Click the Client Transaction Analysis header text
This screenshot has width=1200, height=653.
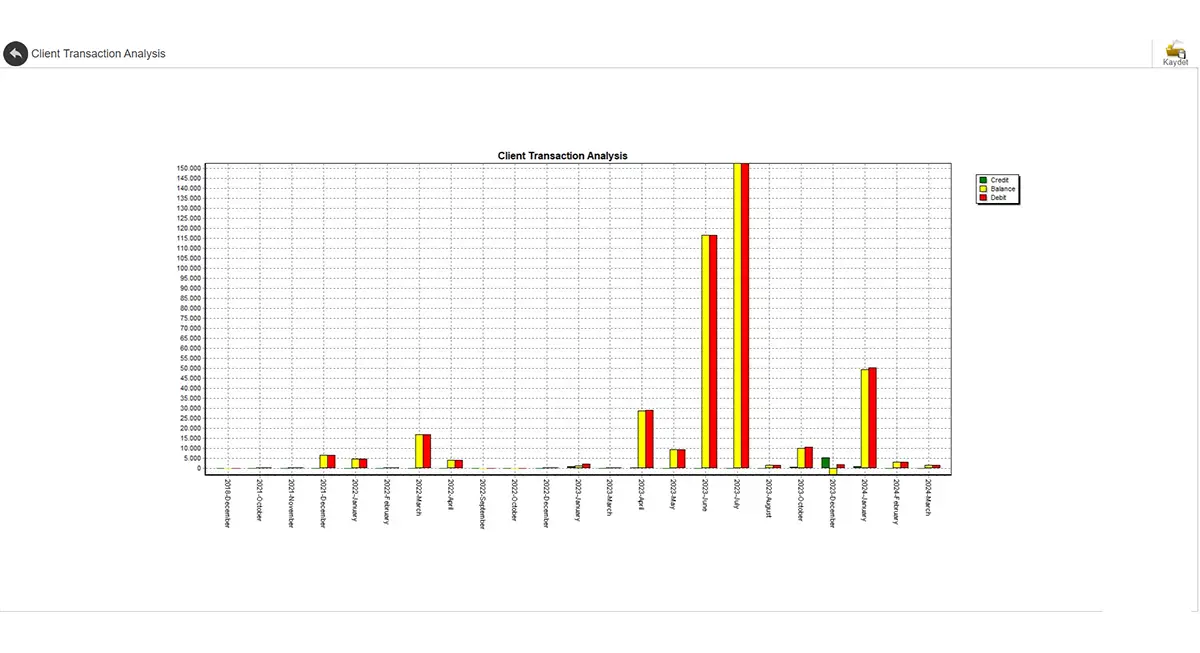[x=98, y=54]
